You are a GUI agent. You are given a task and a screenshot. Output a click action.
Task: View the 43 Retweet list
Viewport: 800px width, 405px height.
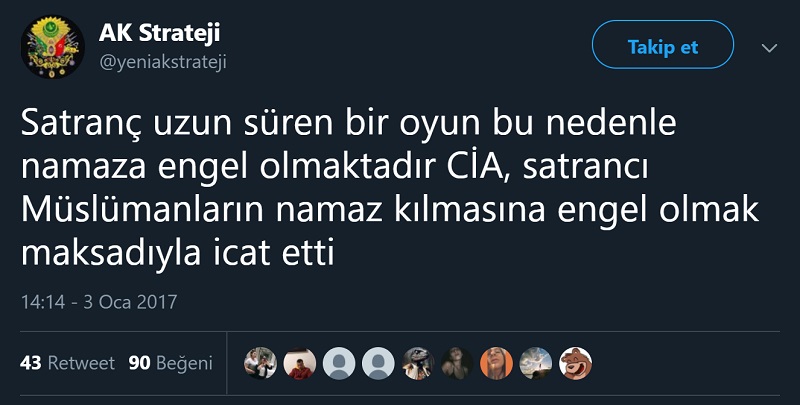point(67,363)
